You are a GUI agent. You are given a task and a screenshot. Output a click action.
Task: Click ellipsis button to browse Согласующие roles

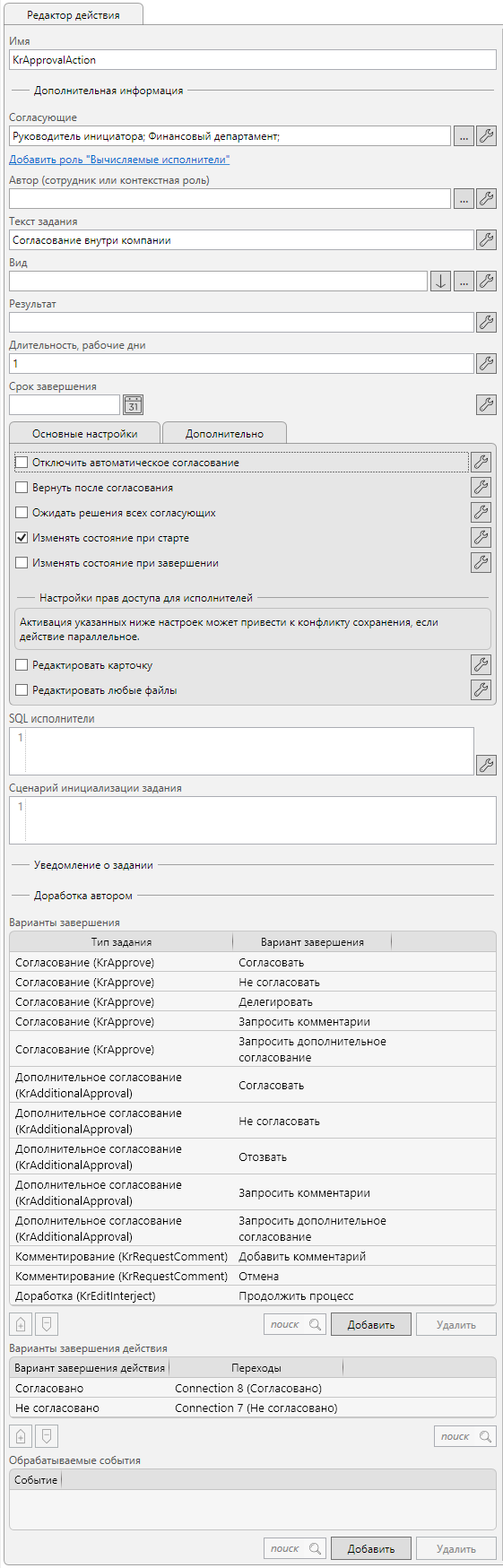coord(464,136)
